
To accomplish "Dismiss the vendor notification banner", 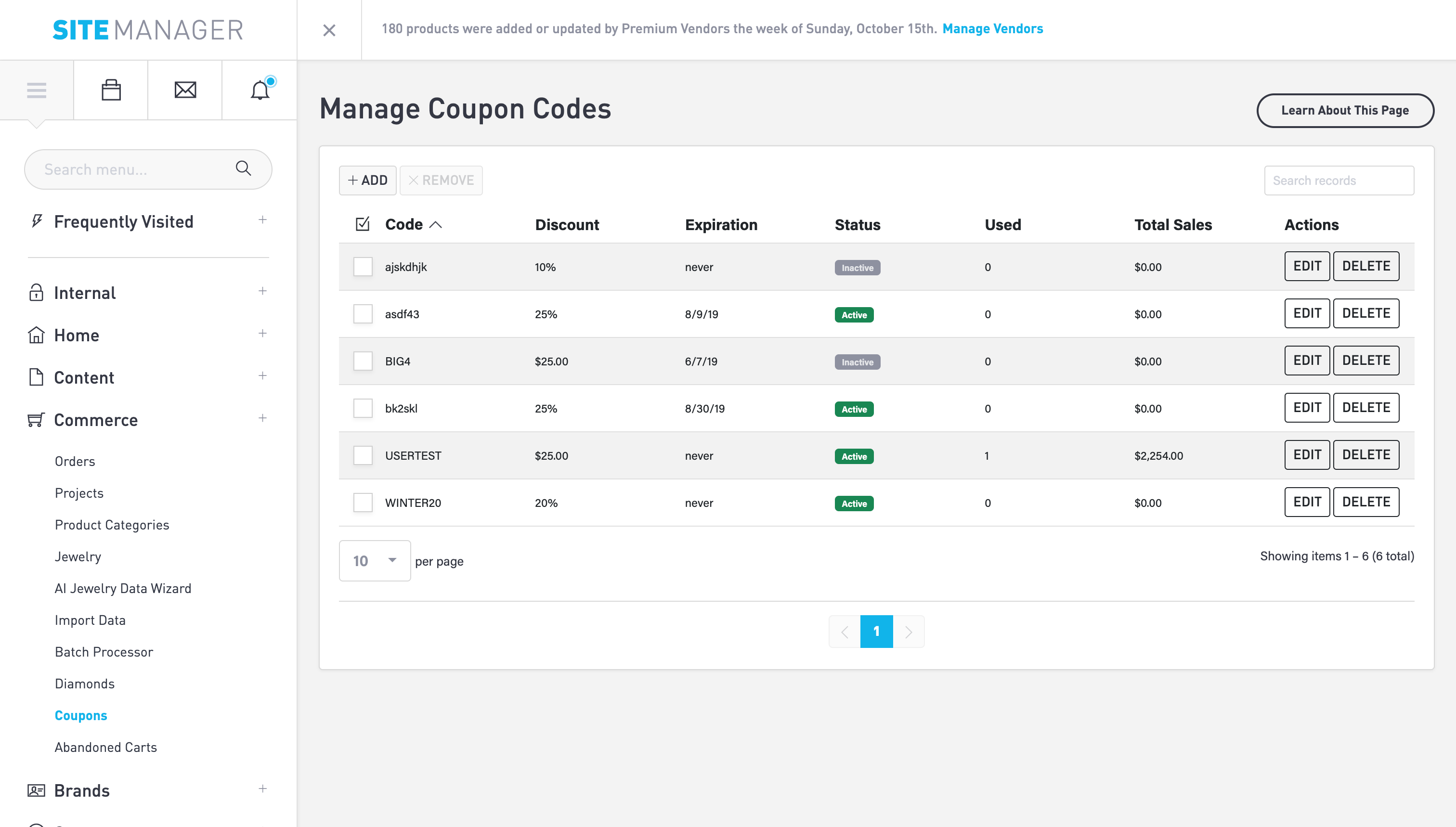I will [x=329, y=30].
